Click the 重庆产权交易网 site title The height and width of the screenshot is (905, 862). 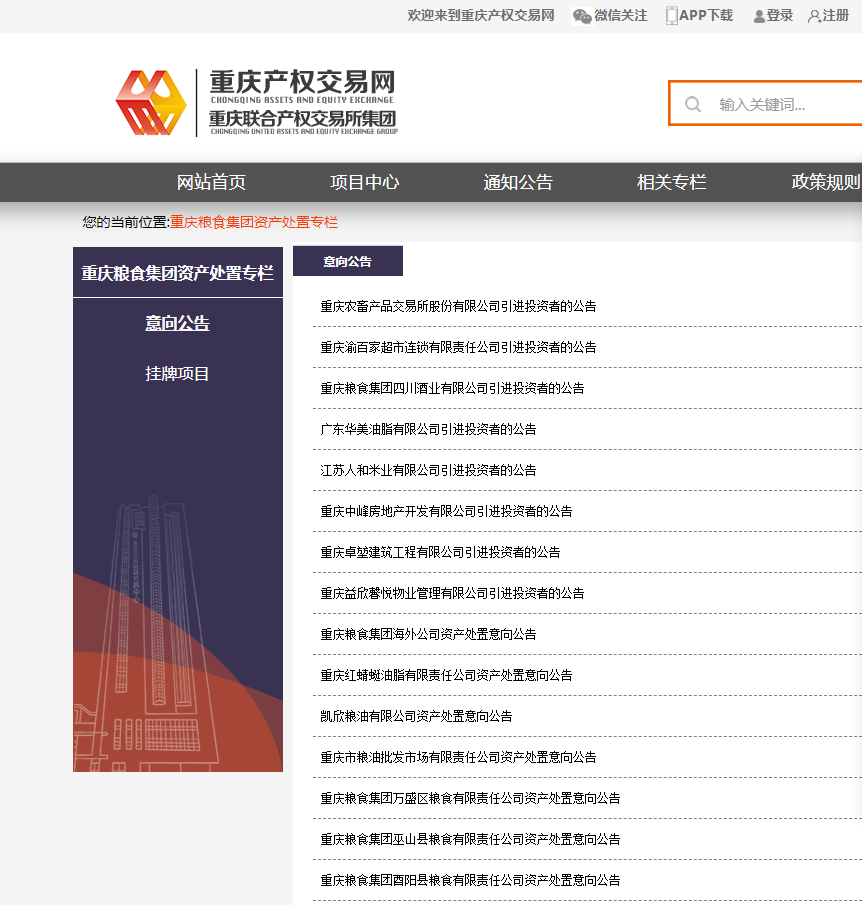(x=303, y=82)
